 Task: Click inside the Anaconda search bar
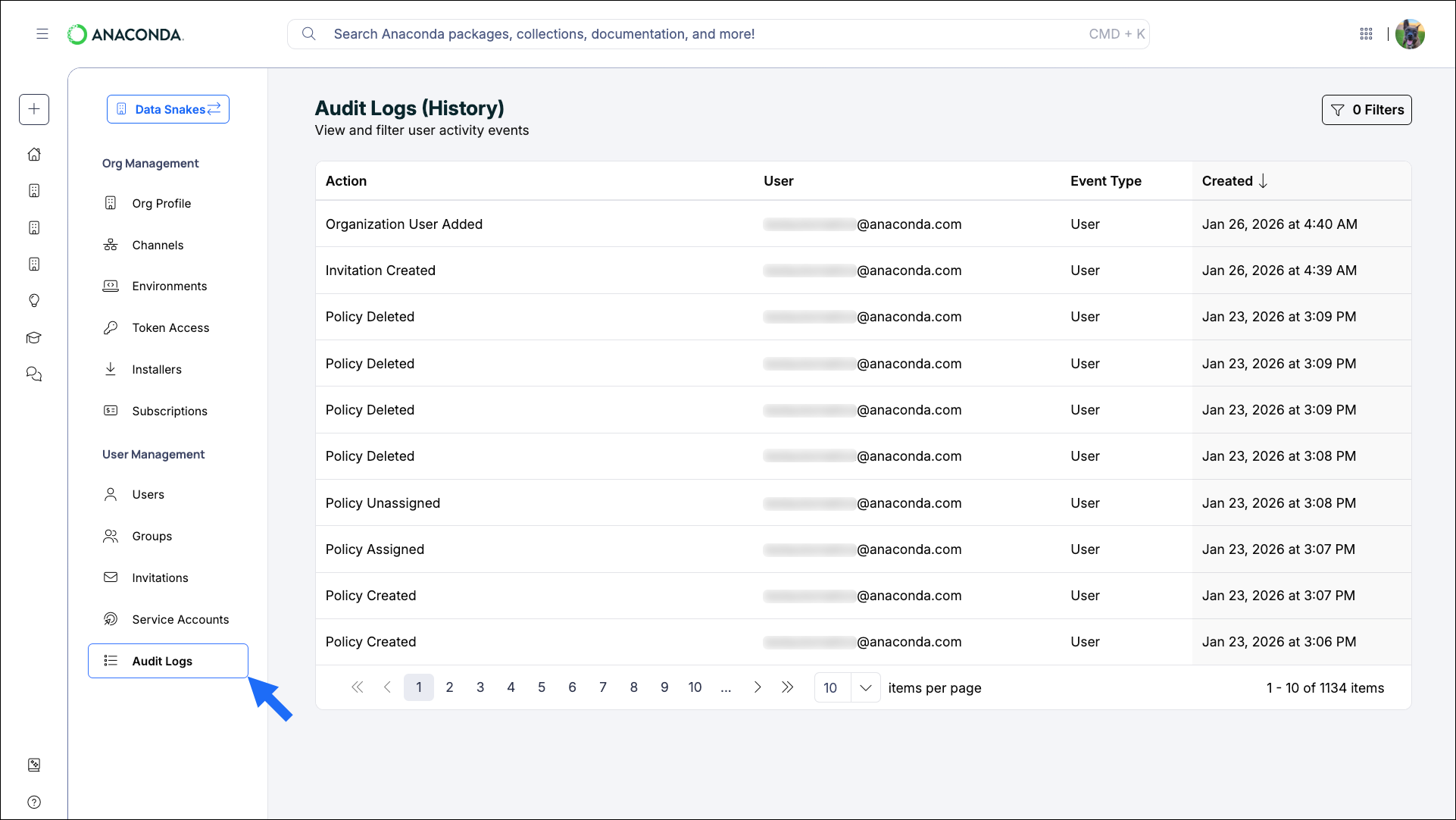tap(682, 33)
